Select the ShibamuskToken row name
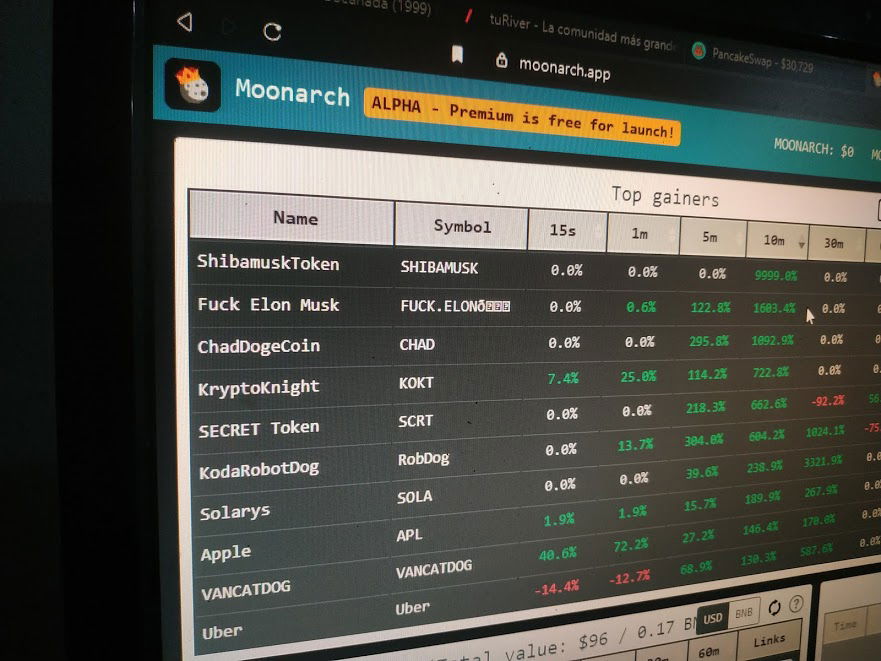The width and height of the screenshot is (881, 661). [268, 263]
